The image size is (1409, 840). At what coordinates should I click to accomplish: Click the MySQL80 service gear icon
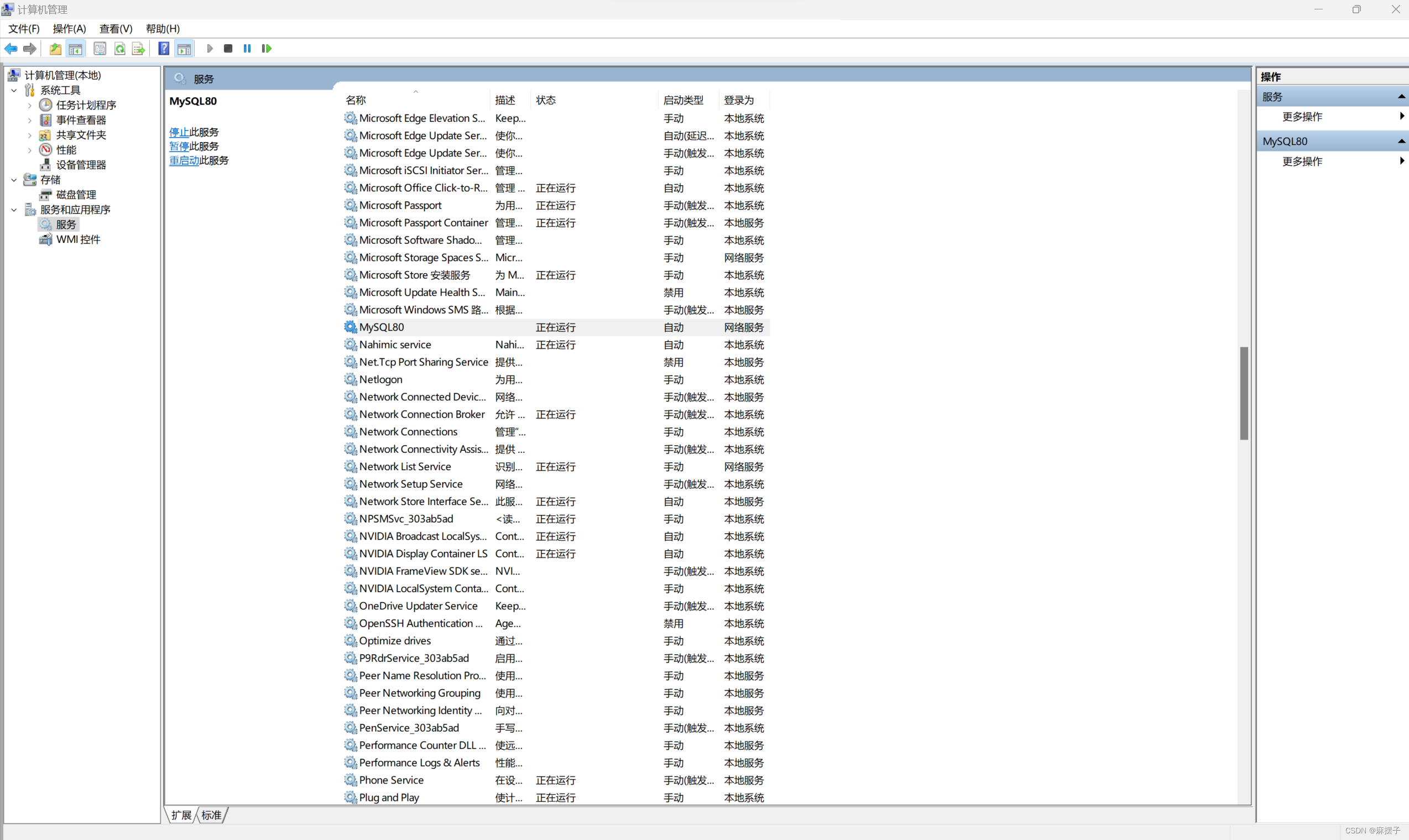[350, 327]
